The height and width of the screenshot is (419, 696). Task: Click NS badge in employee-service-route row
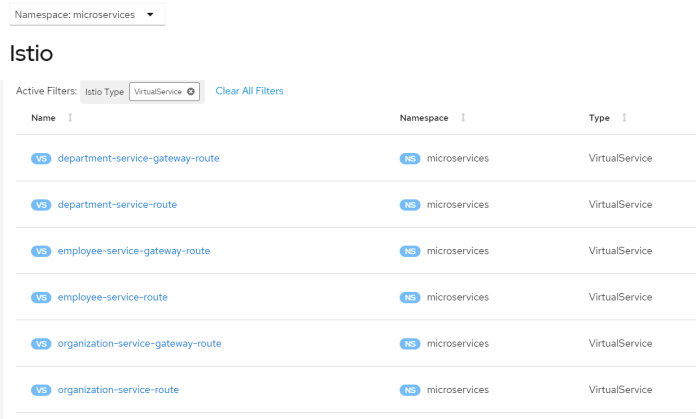(x=410, y=297)
